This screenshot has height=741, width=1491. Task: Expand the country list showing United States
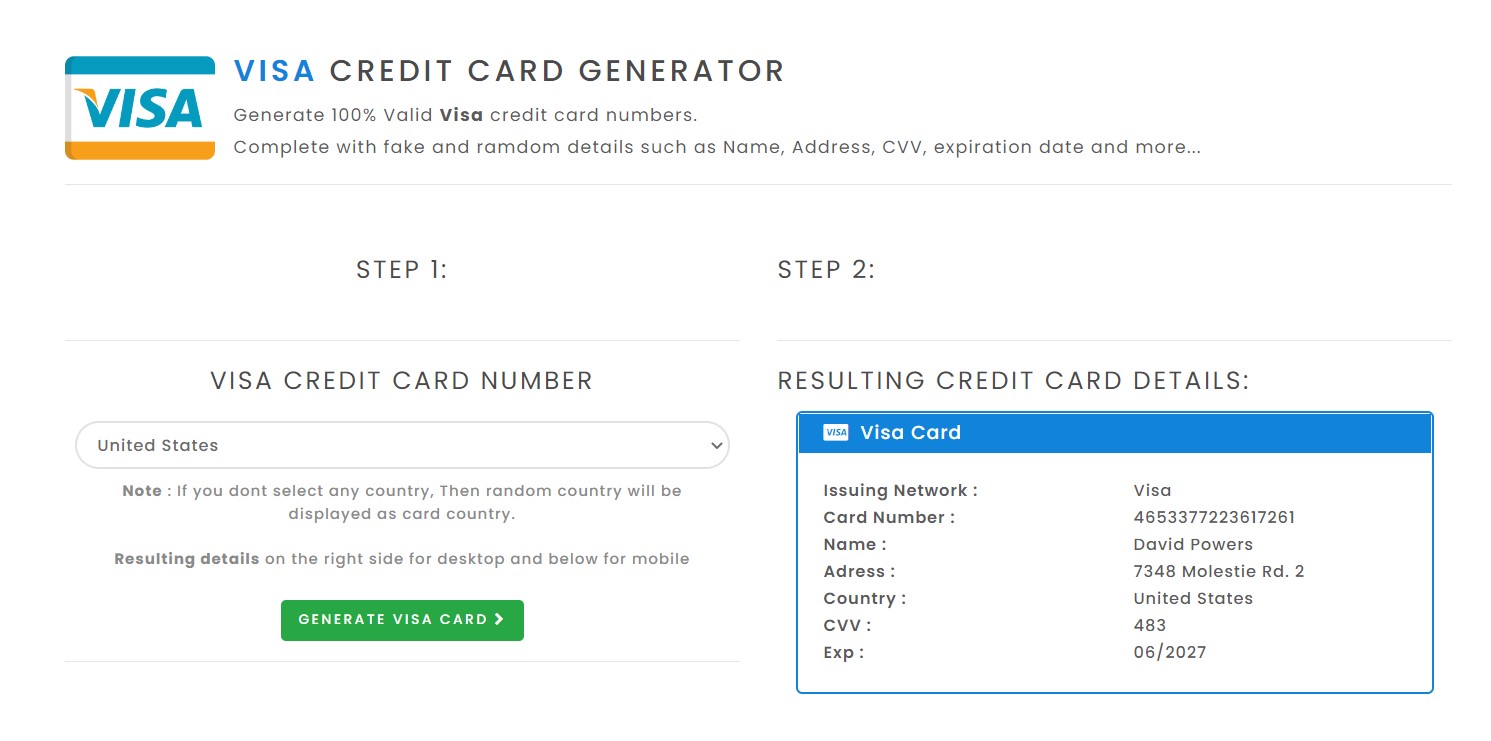[x=402, y=445]
